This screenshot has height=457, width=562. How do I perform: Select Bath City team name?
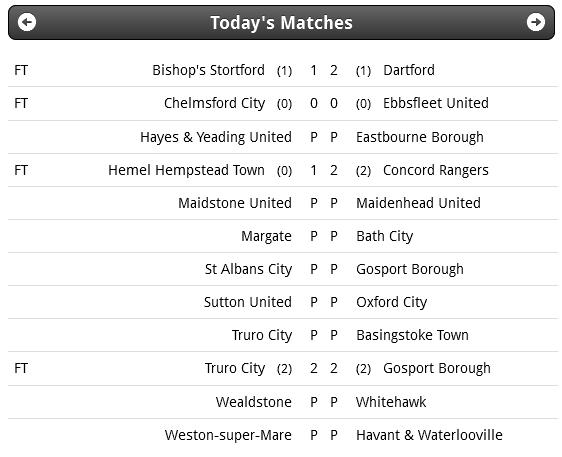384,237
